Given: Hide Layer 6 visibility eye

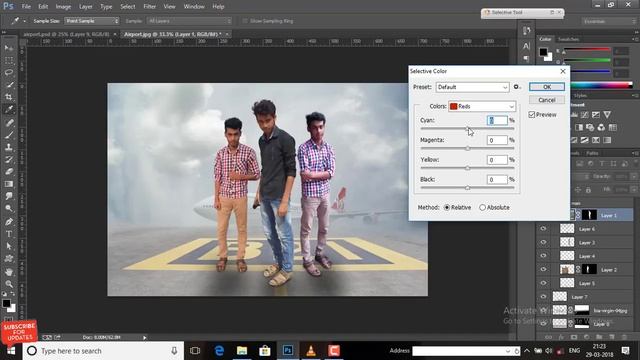Looking at the screenshot, I should pos(543,229).
